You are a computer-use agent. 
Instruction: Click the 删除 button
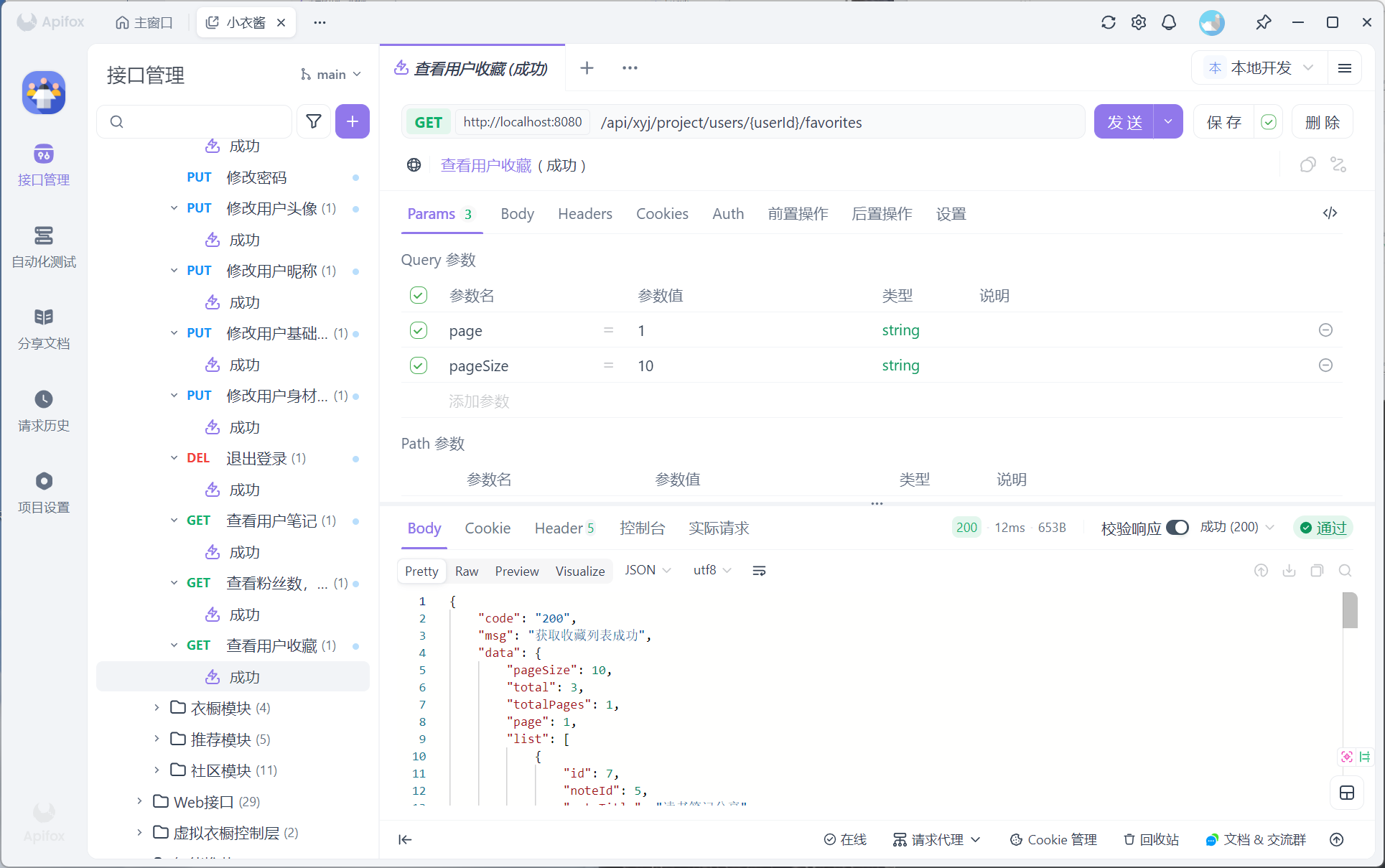pyautogui.click(x=1322, y=122)
